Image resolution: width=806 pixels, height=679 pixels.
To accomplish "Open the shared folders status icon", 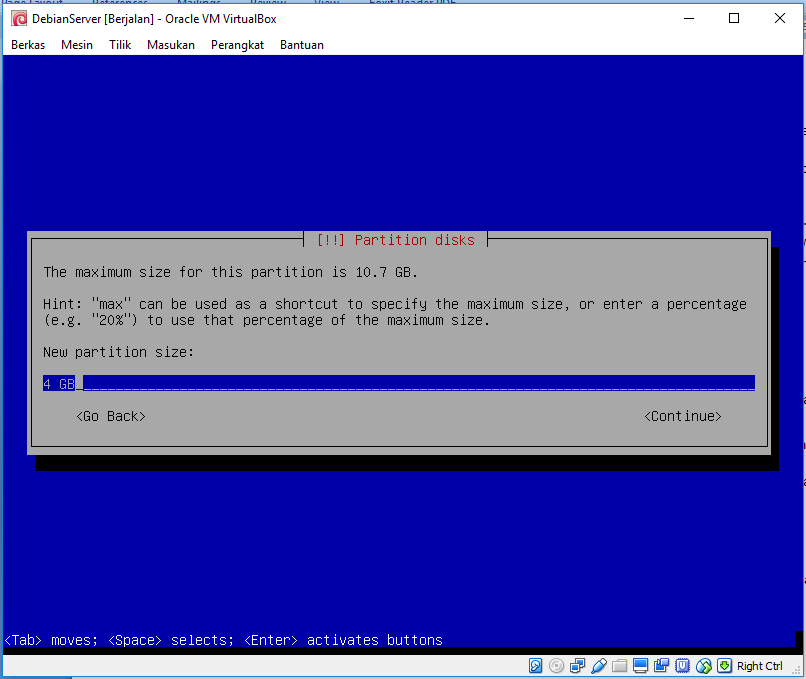I will click(x=619, y=666).
